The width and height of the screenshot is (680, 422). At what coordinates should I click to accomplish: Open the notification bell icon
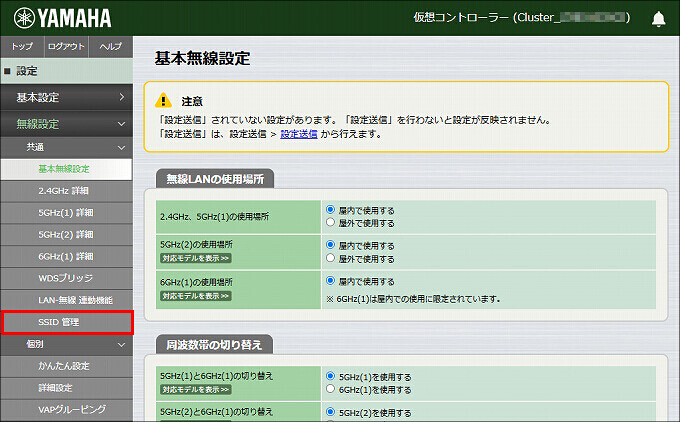tap(658, 19)
